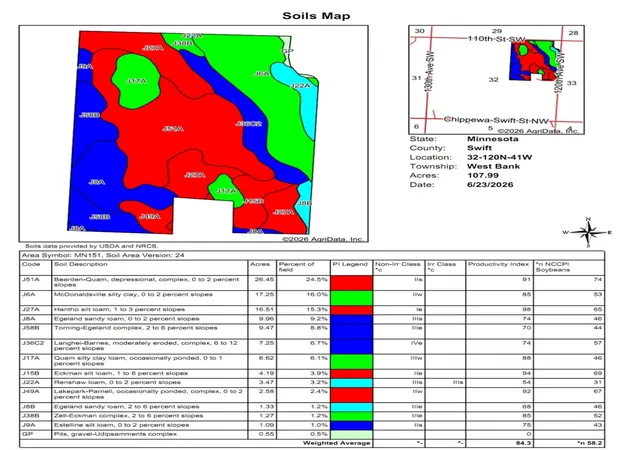Click the Soils Map title
The image size is (640, 450).
[x=316, y=16]
